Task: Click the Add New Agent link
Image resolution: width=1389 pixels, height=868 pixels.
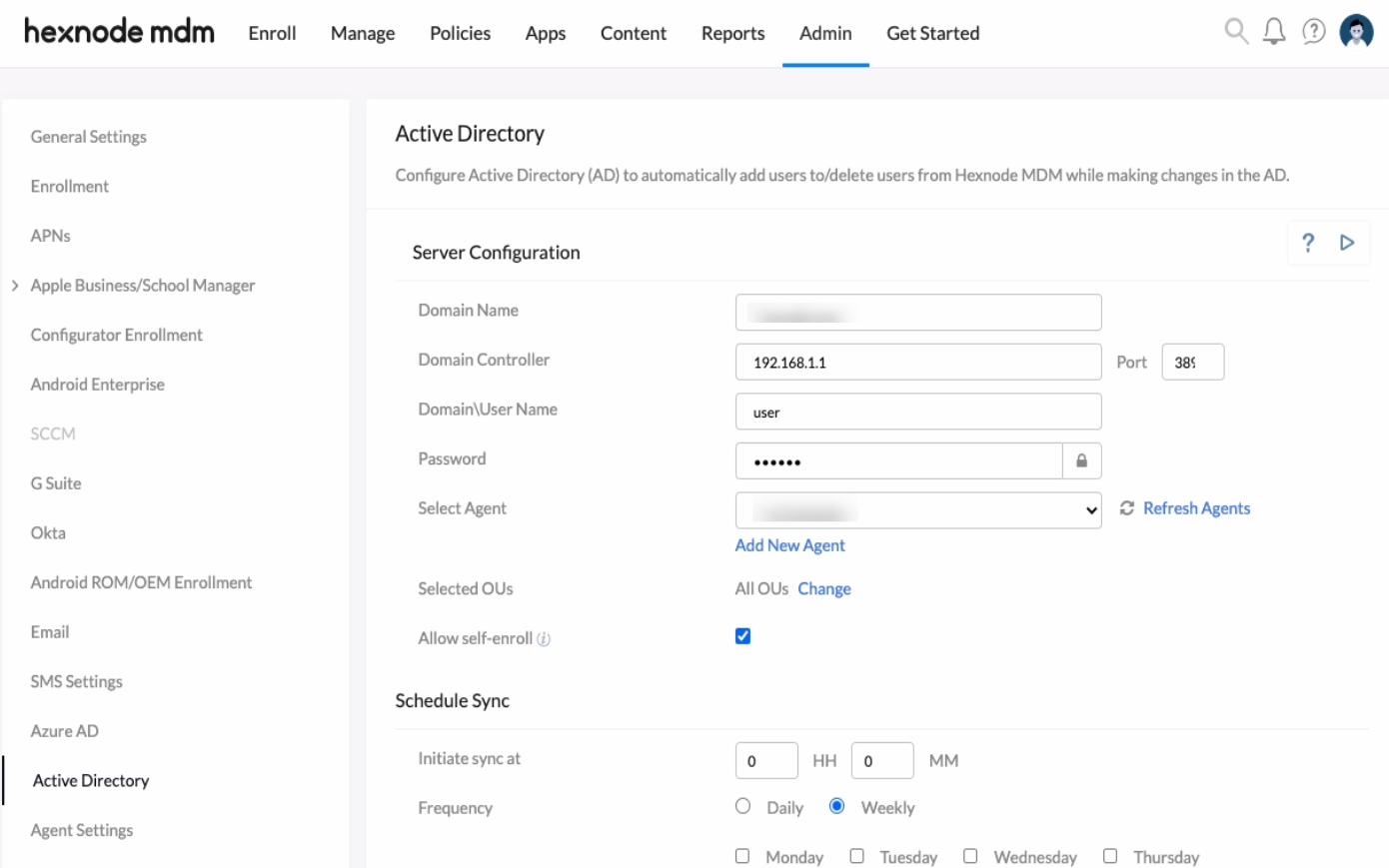Action: pos(790,545)
